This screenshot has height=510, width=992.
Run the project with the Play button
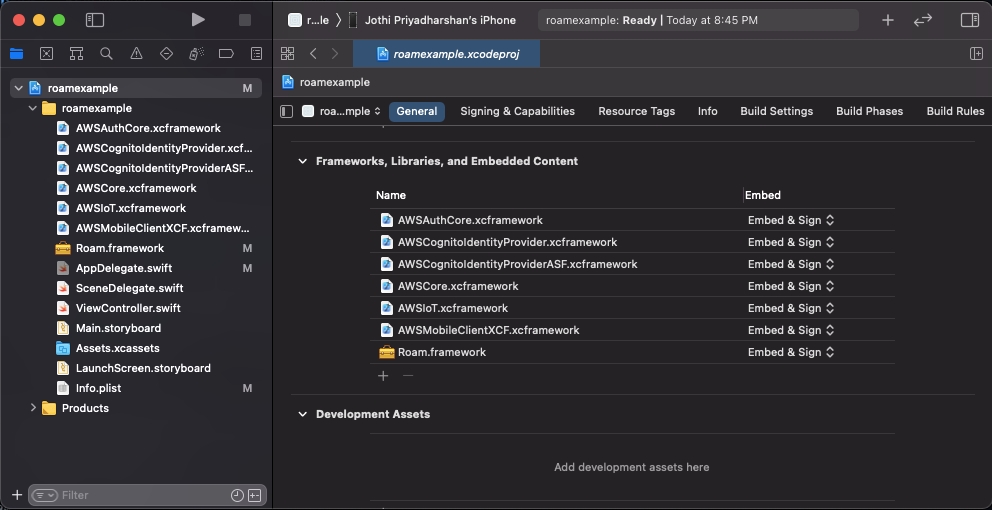[198, 20]
